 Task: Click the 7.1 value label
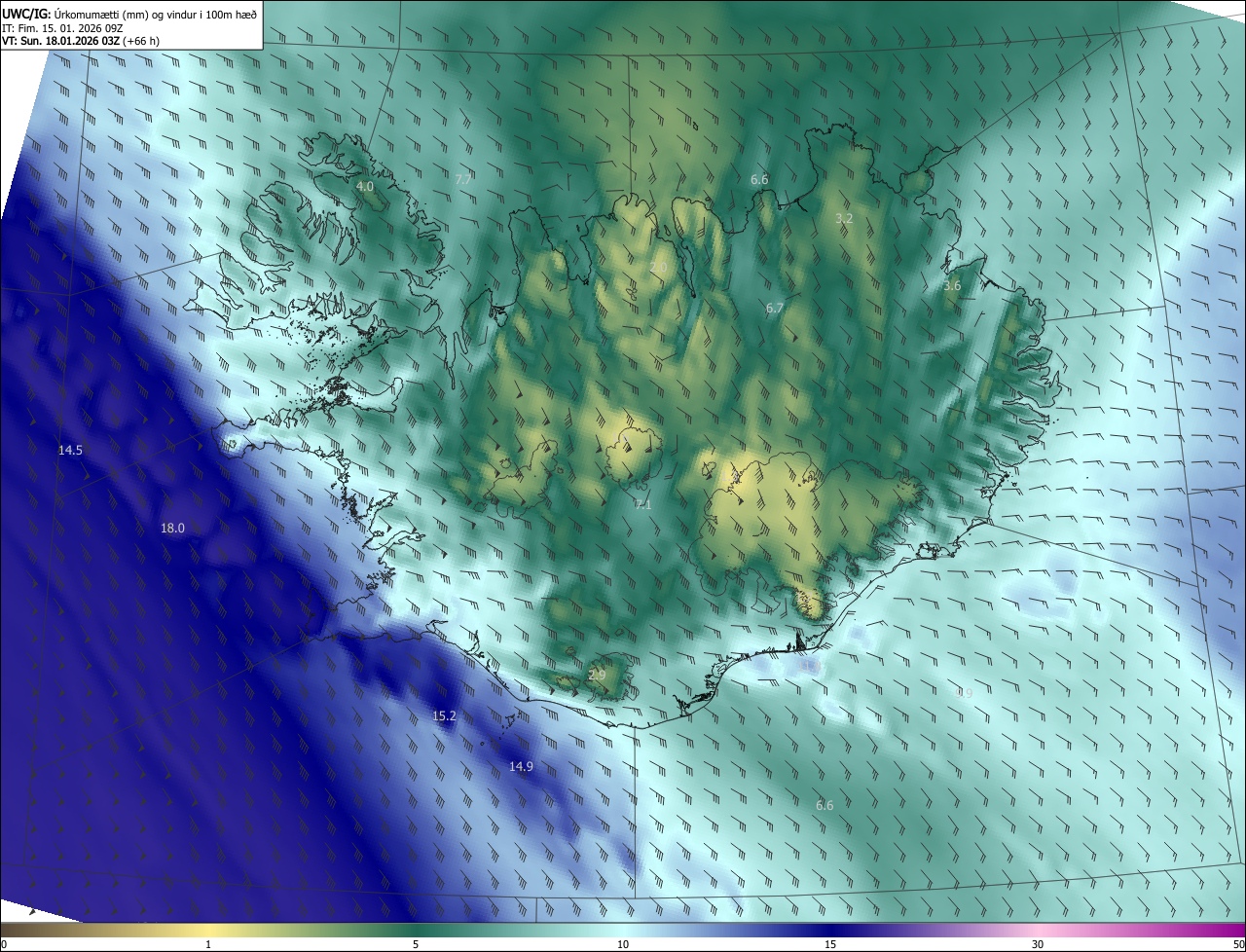pyautogui.click(x=642, y=504)
